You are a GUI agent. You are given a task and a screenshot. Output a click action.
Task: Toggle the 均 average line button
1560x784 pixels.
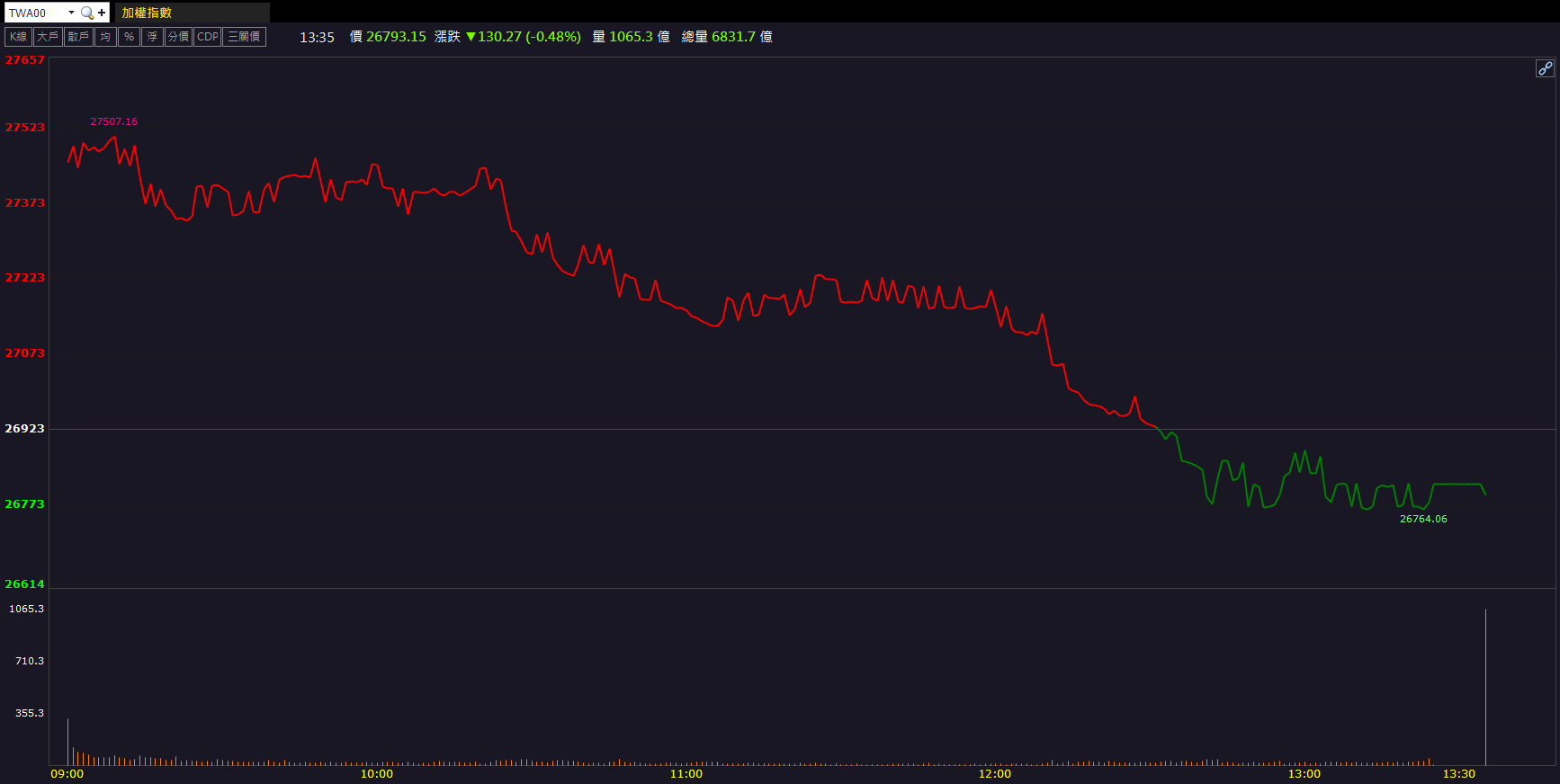[105, 37]
